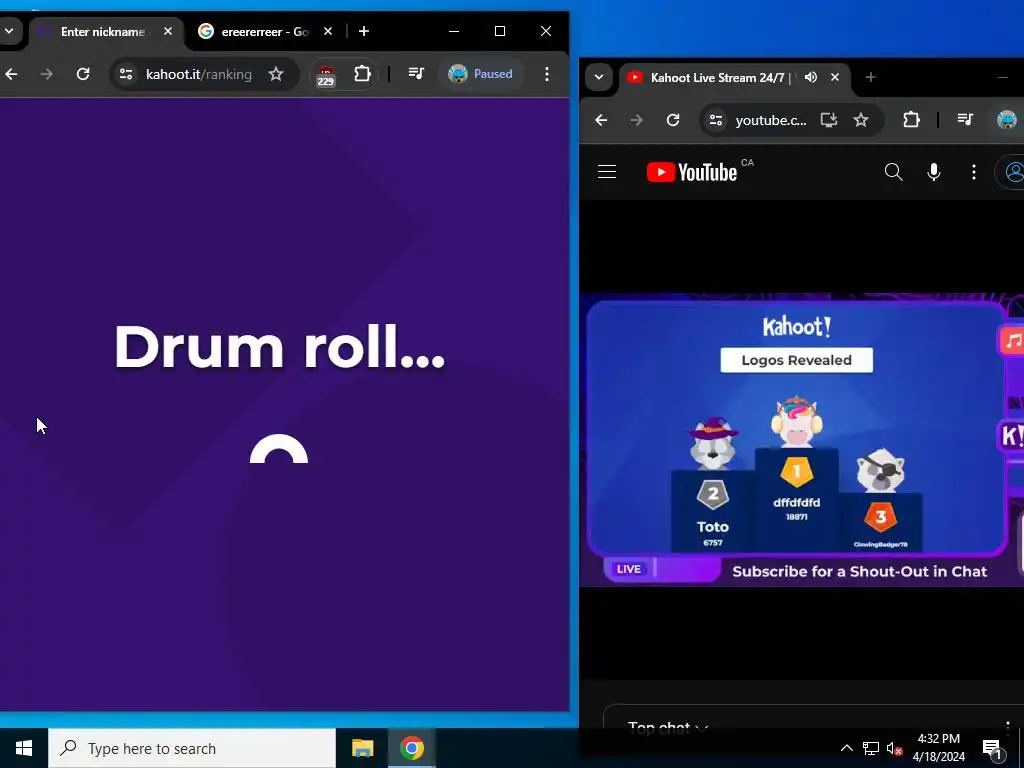Go back in the Kahoot browser window
This screenshot has width=1024, height=768.
tap(11, 74)
